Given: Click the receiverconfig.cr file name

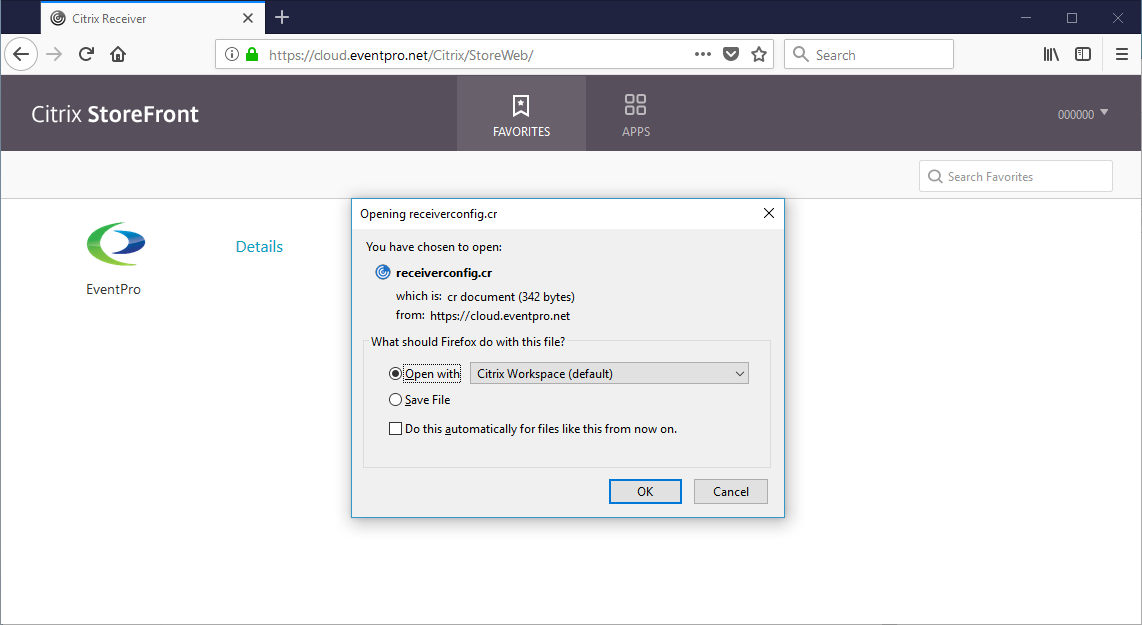Looking at the screenshot, I should point(444,273).
